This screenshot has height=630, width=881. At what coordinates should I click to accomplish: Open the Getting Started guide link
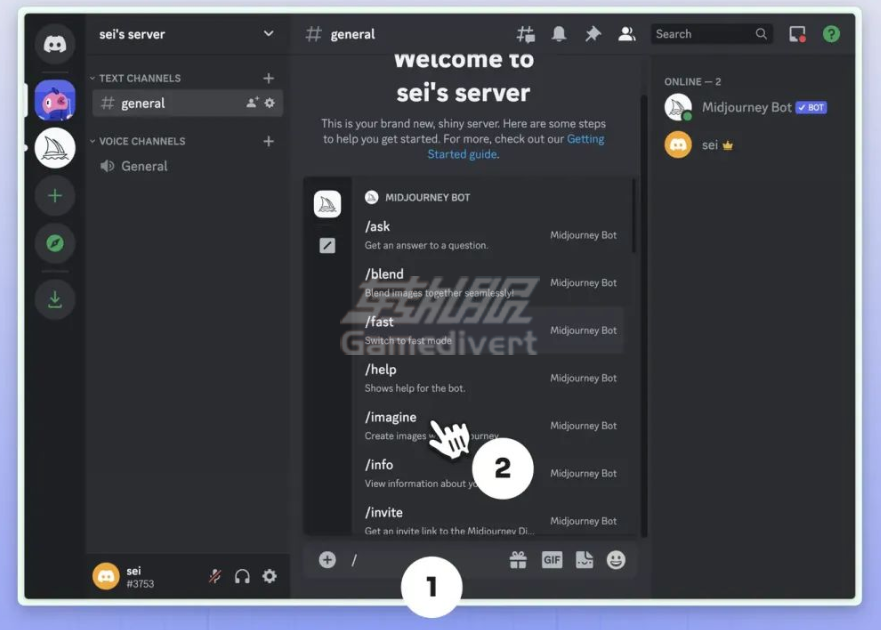coord(462,154)
